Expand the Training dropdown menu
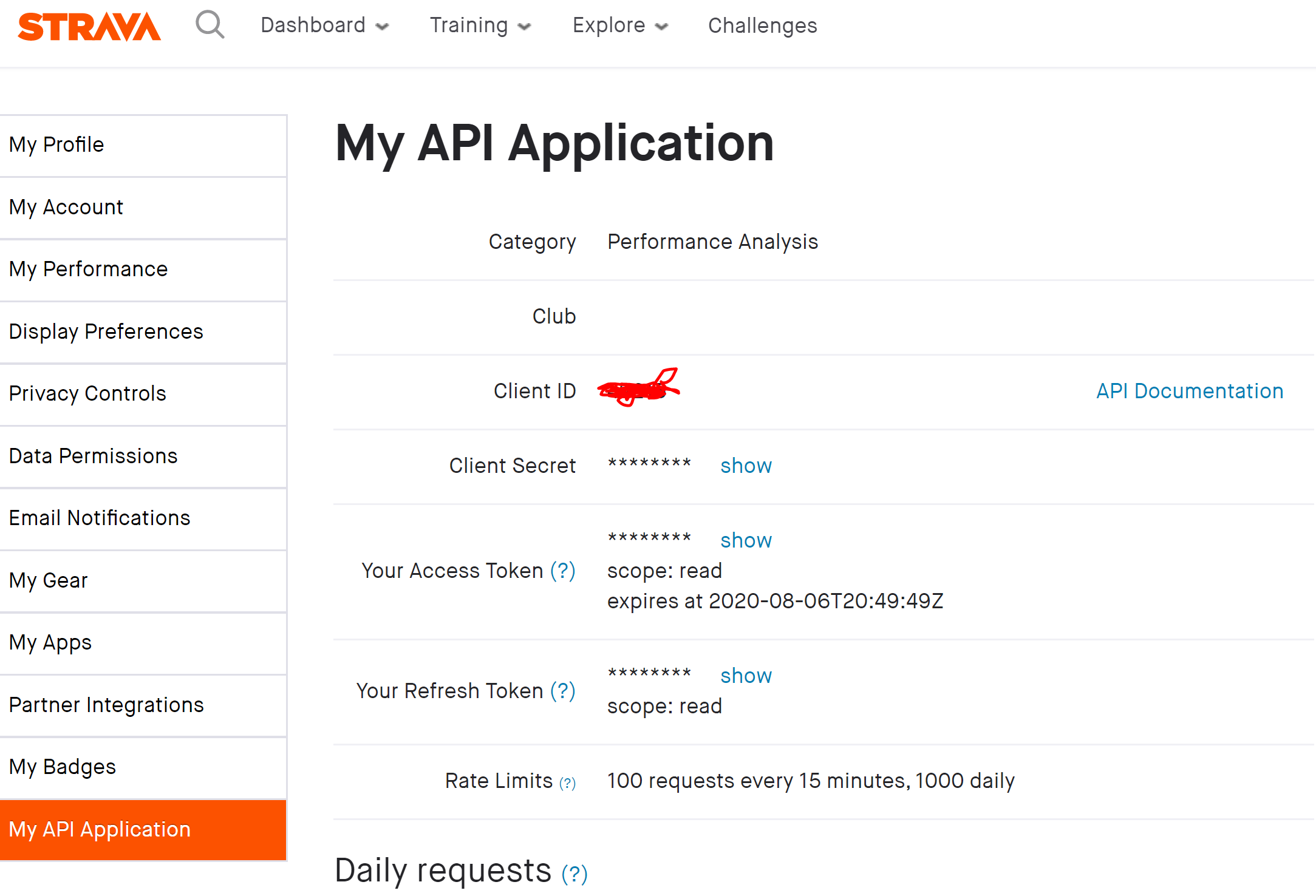1316x896 pixels. 480,25
